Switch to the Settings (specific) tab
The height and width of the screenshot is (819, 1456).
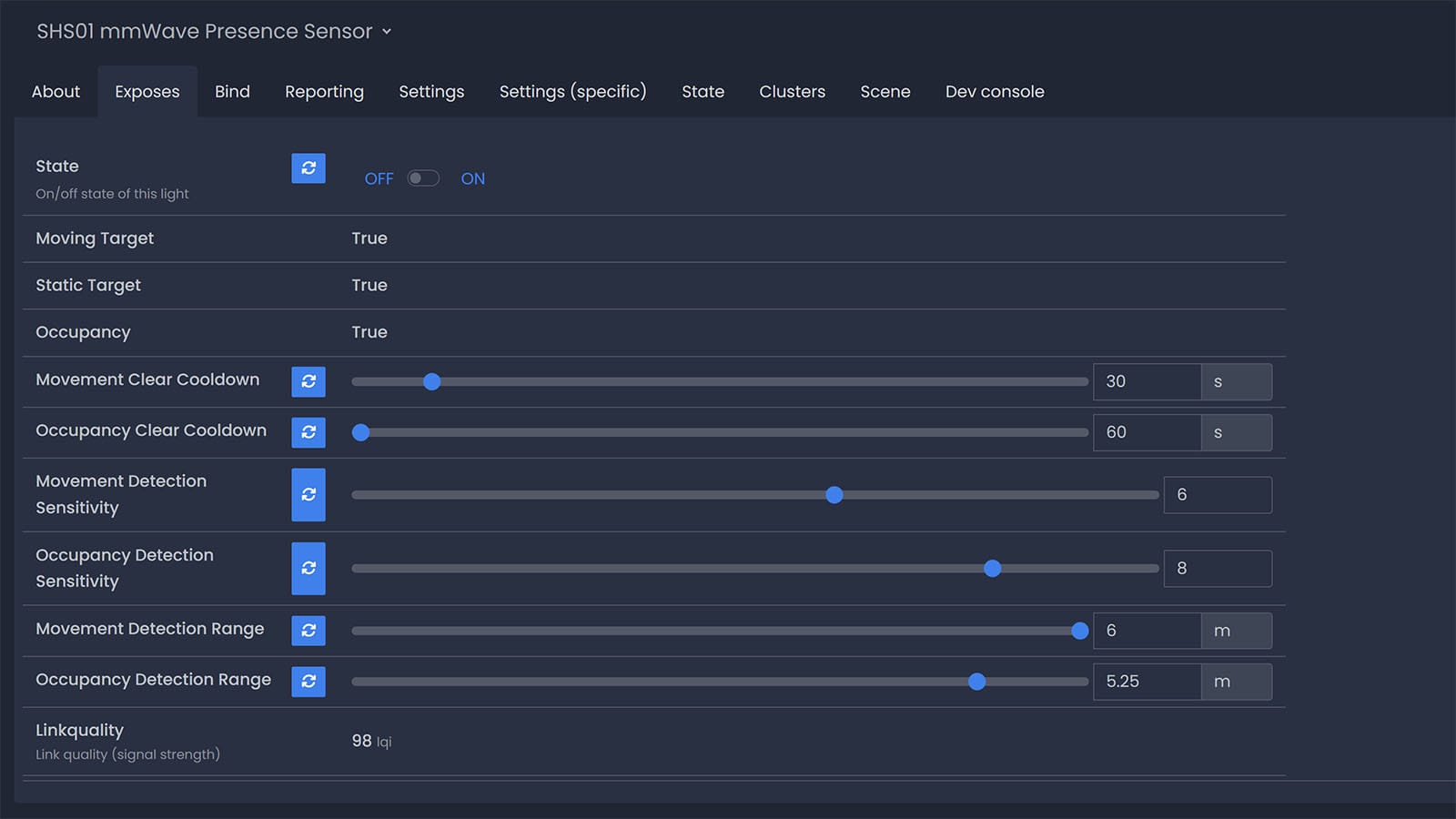tap(572, 92)
